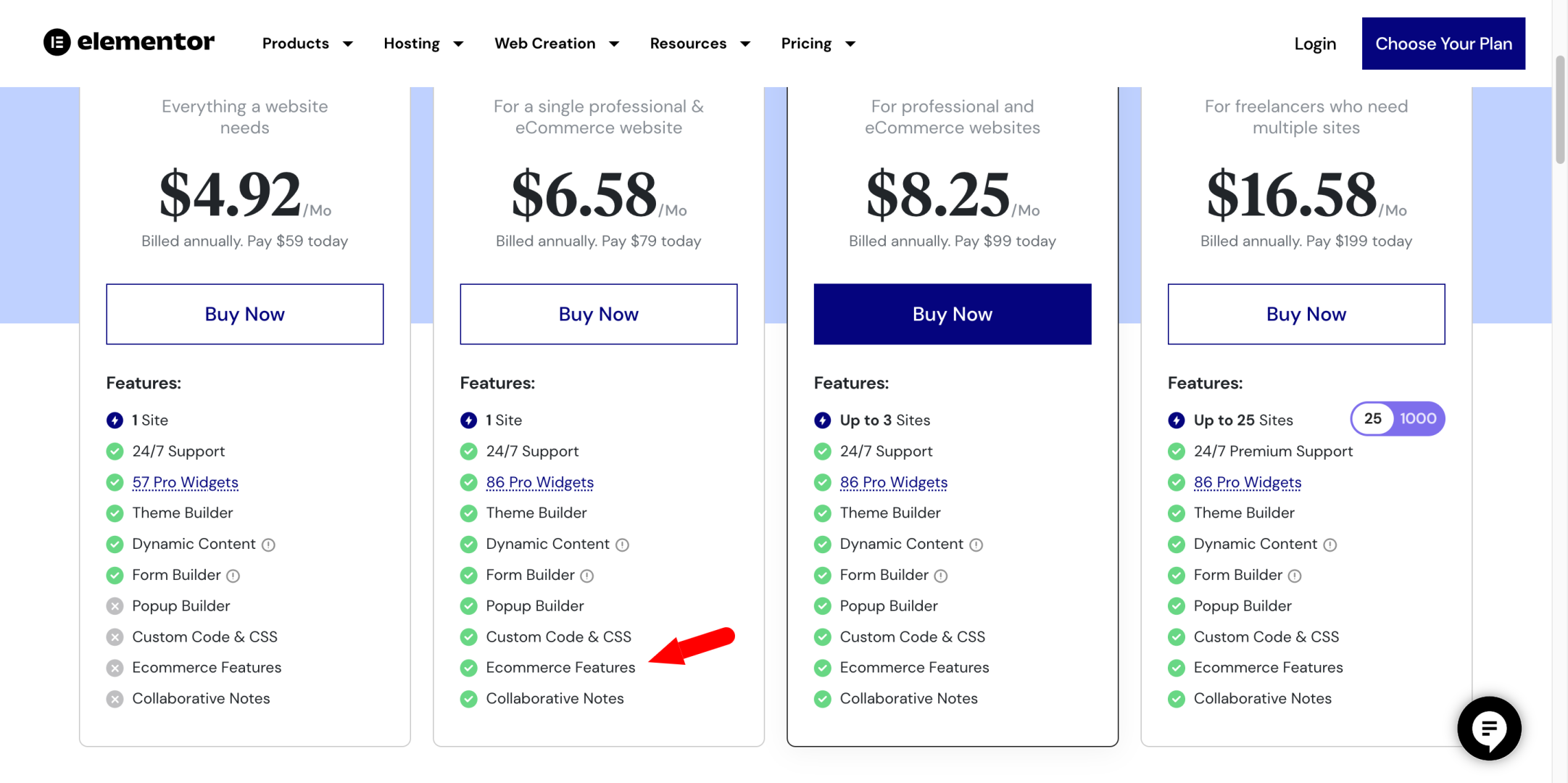Image resolution: width=1568 pixels, height=783 pixels.
Task: Click 'Everything a website needs' text
Action: [245, 117]
